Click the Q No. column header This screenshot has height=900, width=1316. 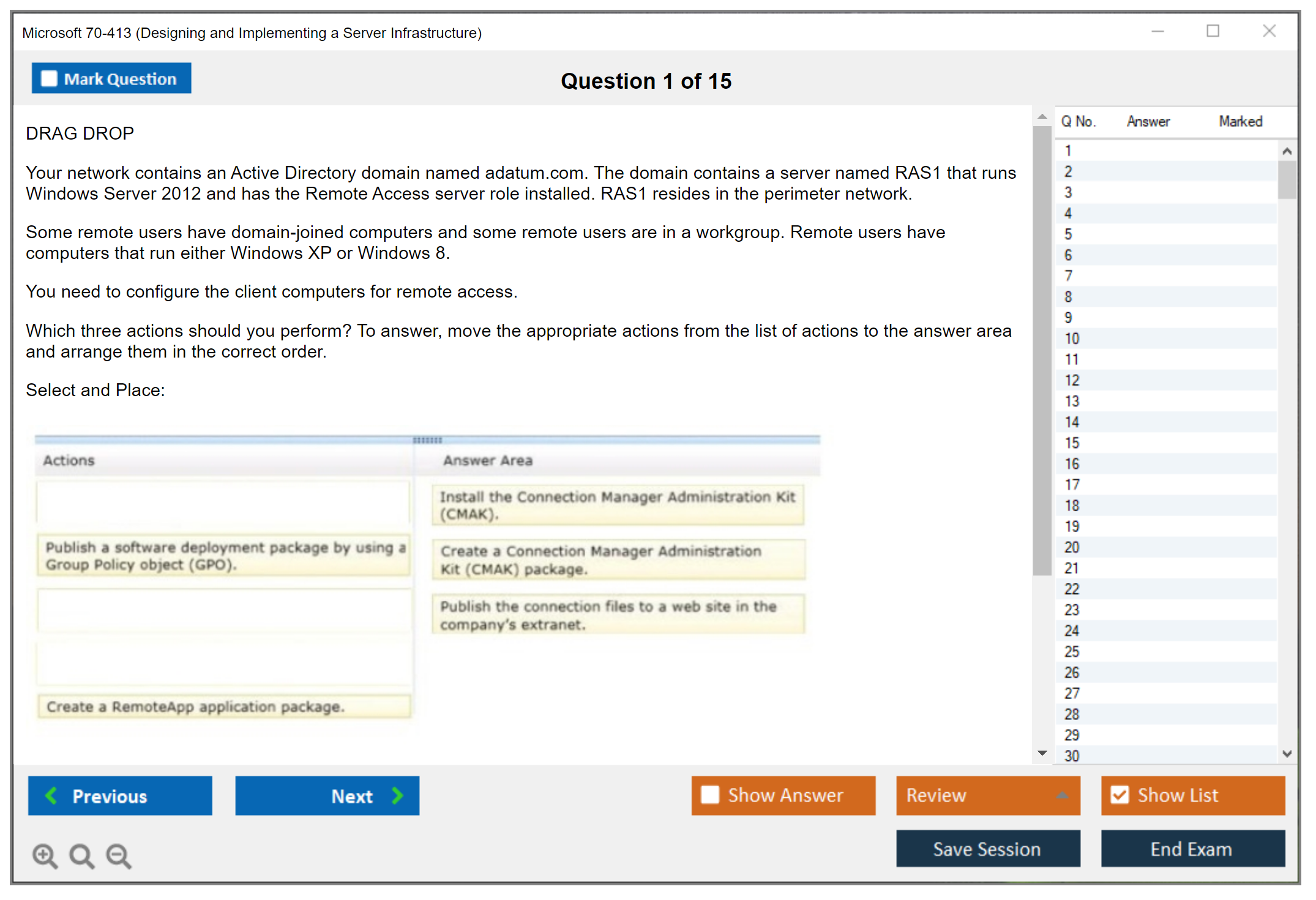tap(1079, 121)
